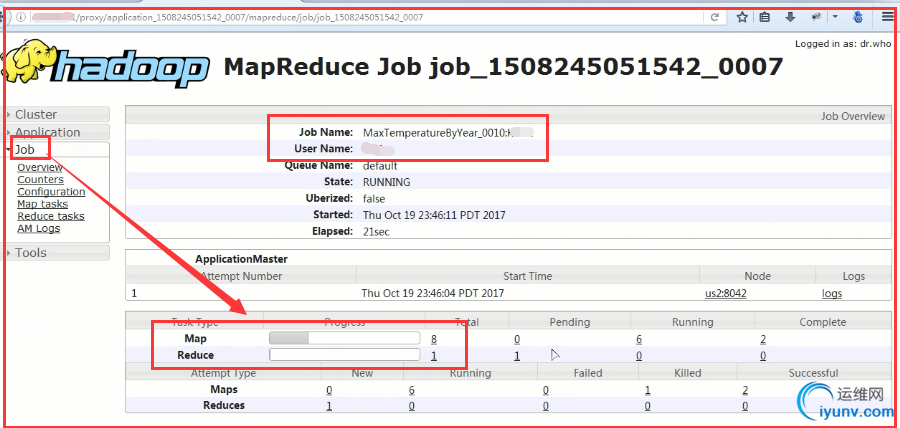Viewport: 900px width, 428px height.
Task: Open the bookmarks list icon
Action: pos(765,17)
